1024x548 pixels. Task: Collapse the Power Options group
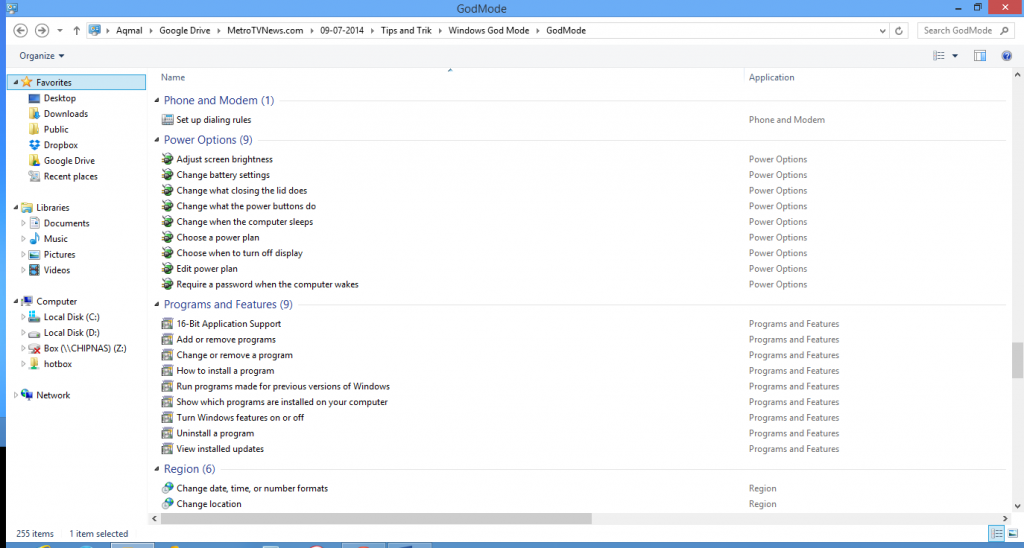[156, 140]
